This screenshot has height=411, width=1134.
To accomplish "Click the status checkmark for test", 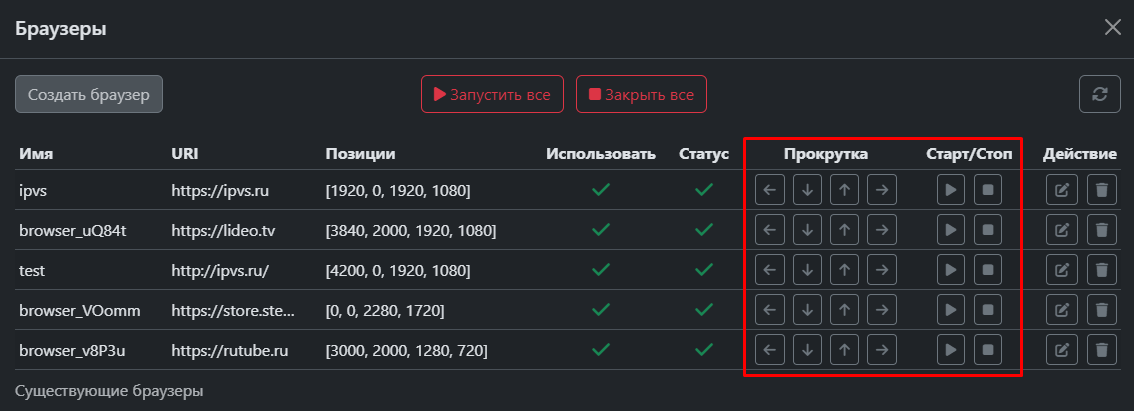I will click(704, 270).
